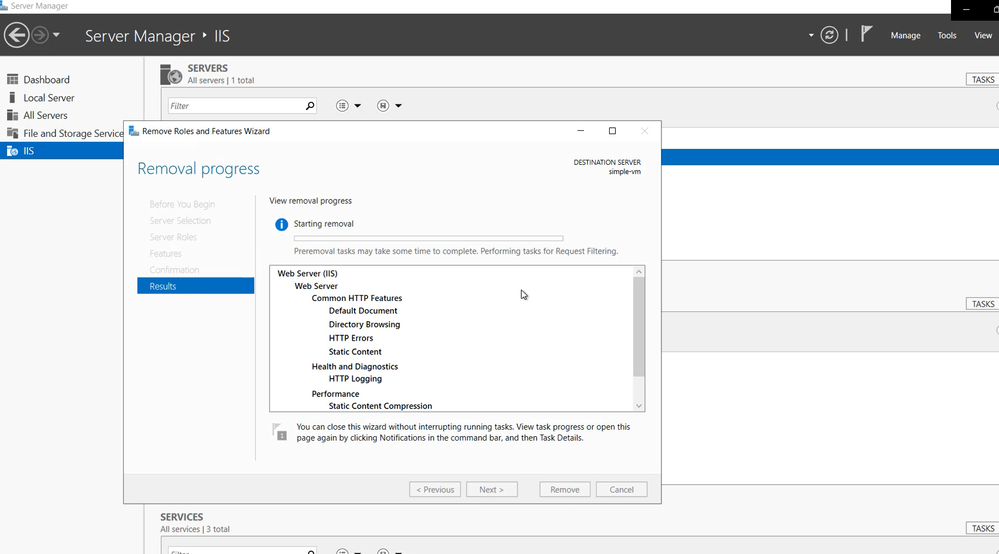The image size is (999, 554).
Task: Select Static Content entry
Action: (356, 352)
